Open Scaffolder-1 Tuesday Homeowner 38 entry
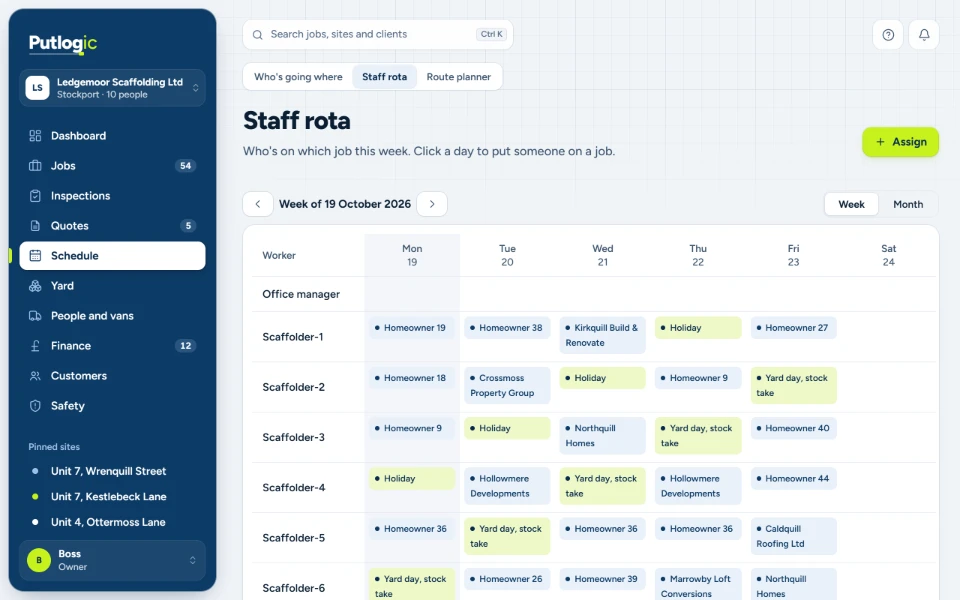 coord(507,328)
